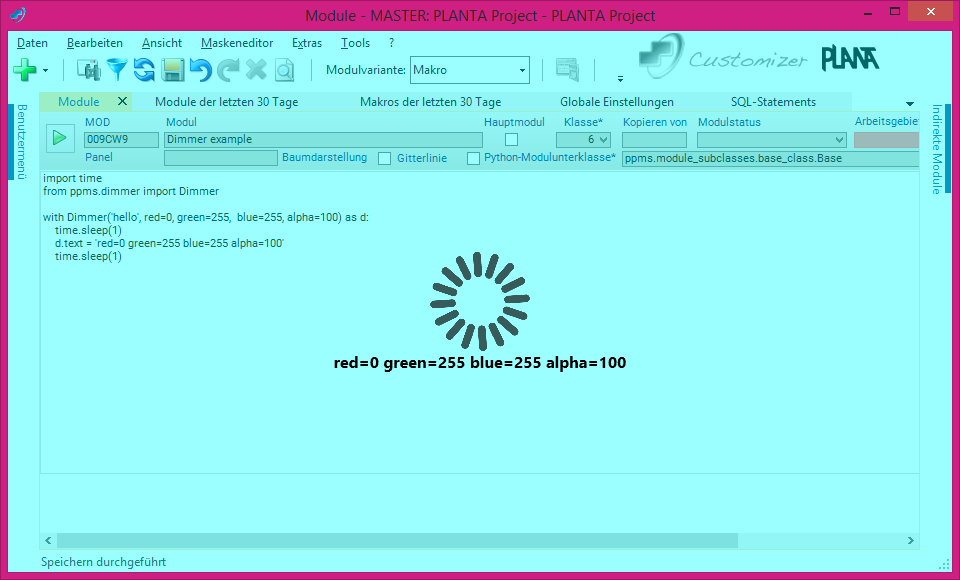Click the horizontal scrollbar thumb

tap(397, 540)
